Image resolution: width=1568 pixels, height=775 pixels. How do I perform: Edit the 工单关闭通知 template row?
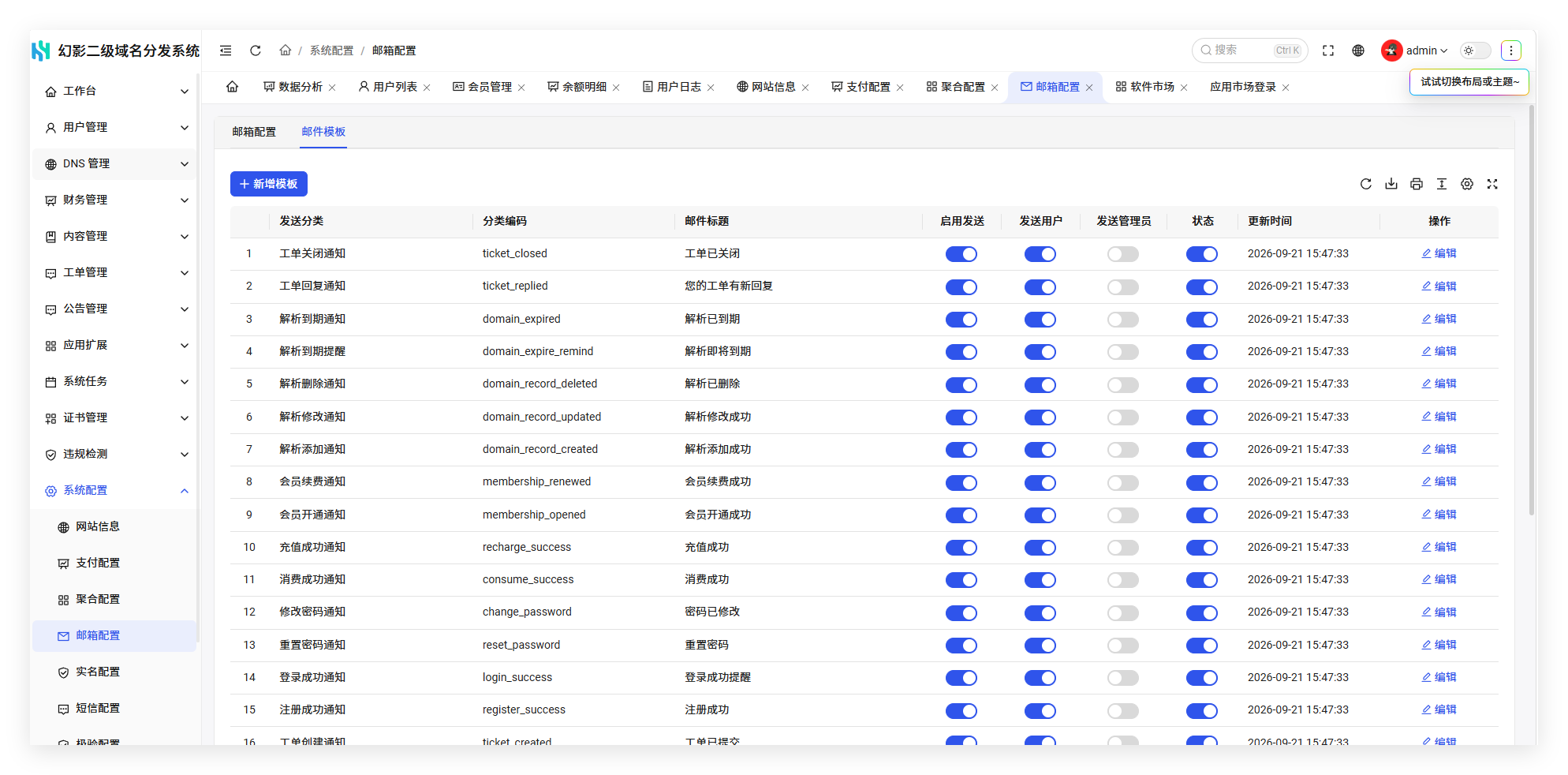pyautogui.click(x=1439, y=253)
